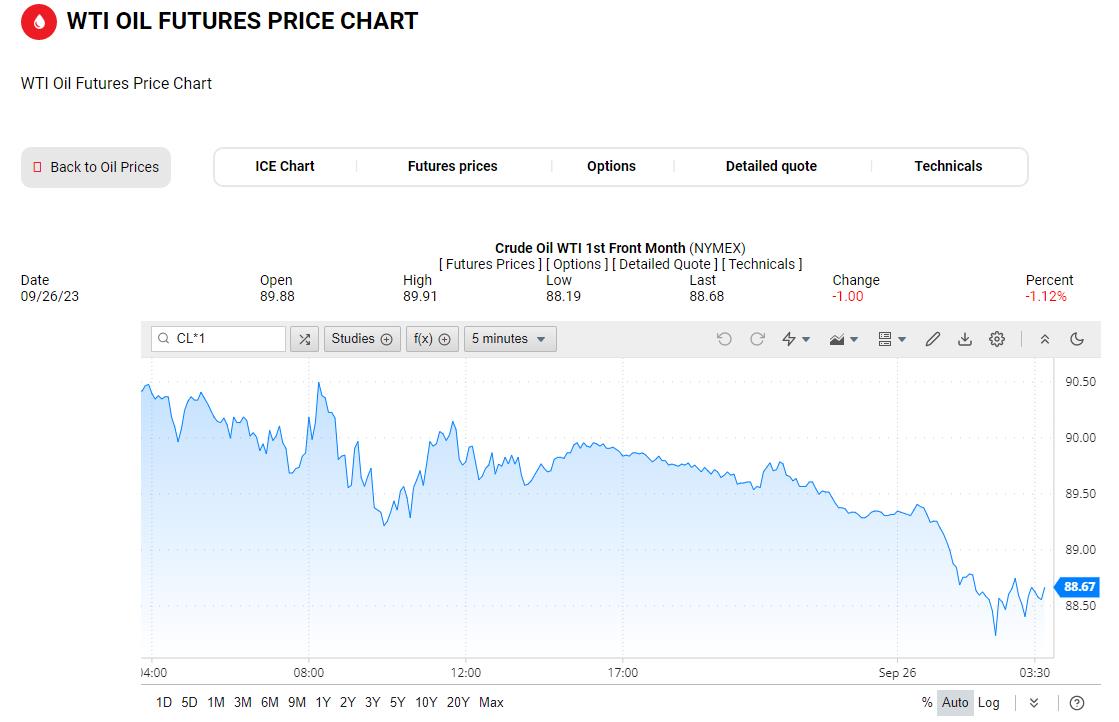Switch to the Futures prices tab

[x=452, y=167]
